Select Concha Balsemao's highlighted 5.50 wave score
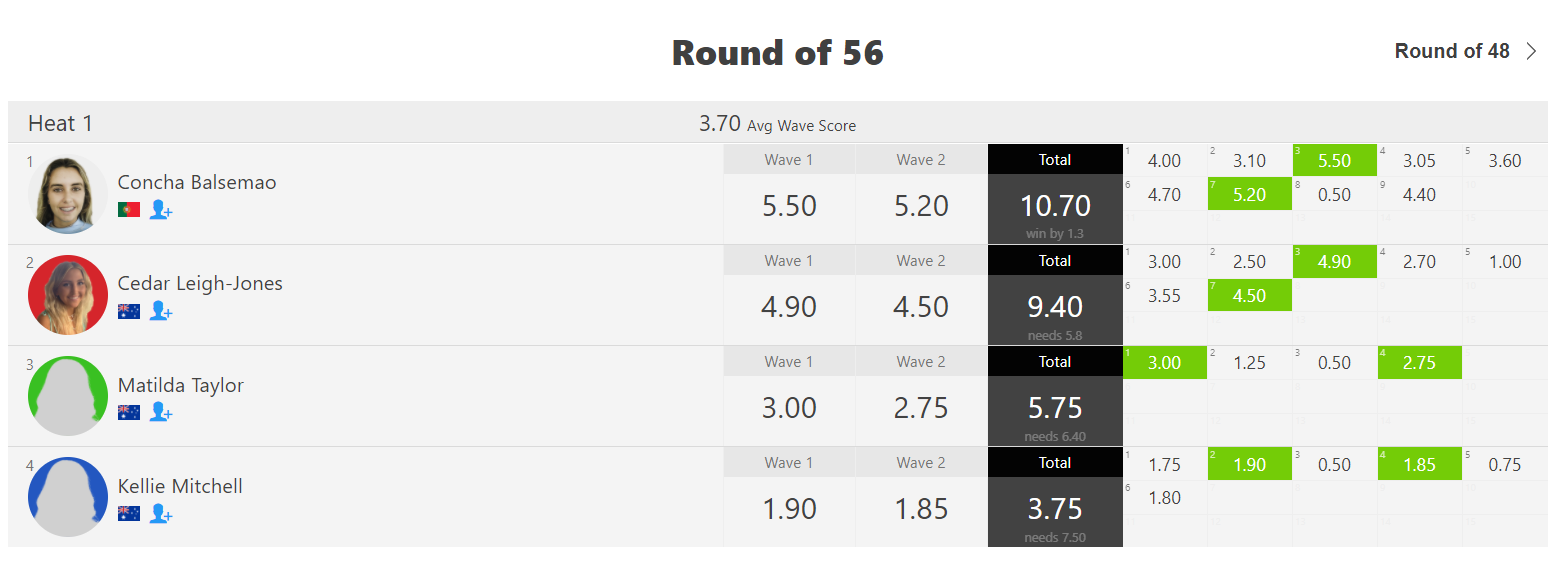The width and height of the screenshot is (1566, 570). 1335,160
